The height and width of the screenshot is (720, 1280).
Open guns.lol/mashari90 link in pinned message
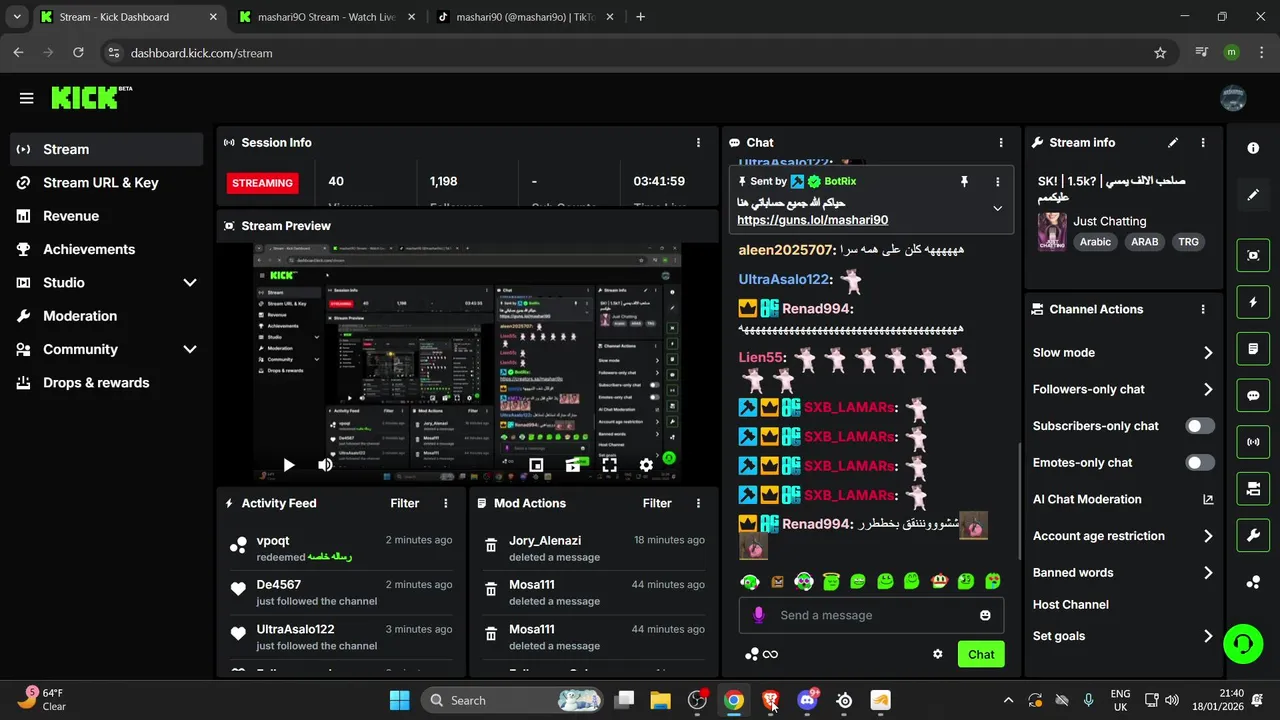[812, 220]
